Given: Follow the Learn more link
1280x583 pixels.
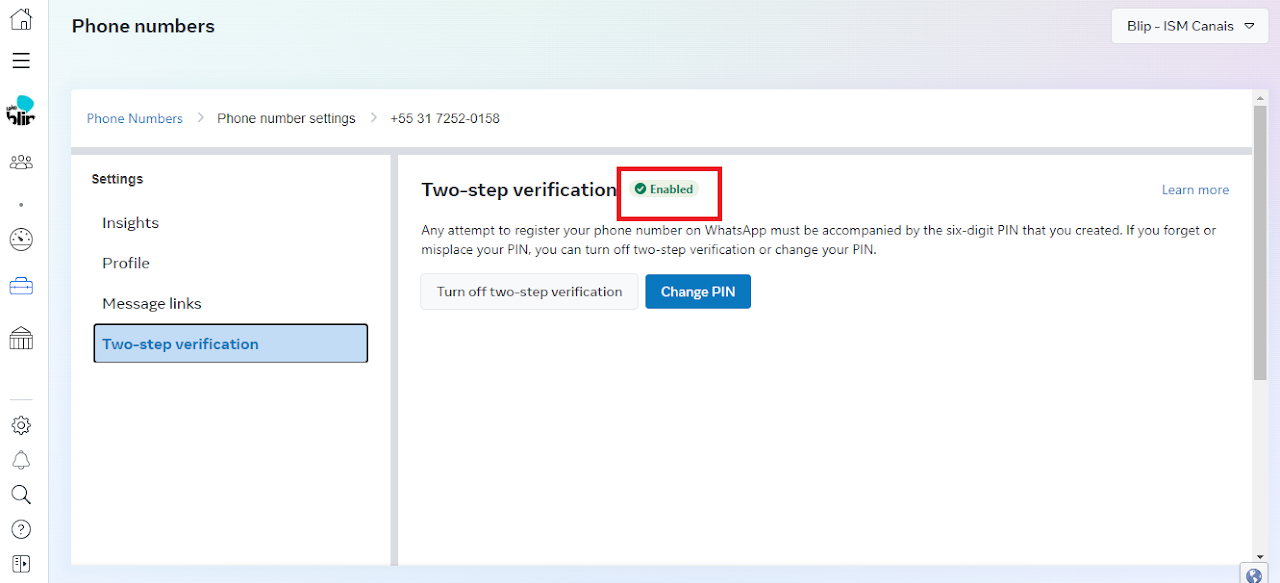Looking at the screenshot, I should click(1195, 190).
